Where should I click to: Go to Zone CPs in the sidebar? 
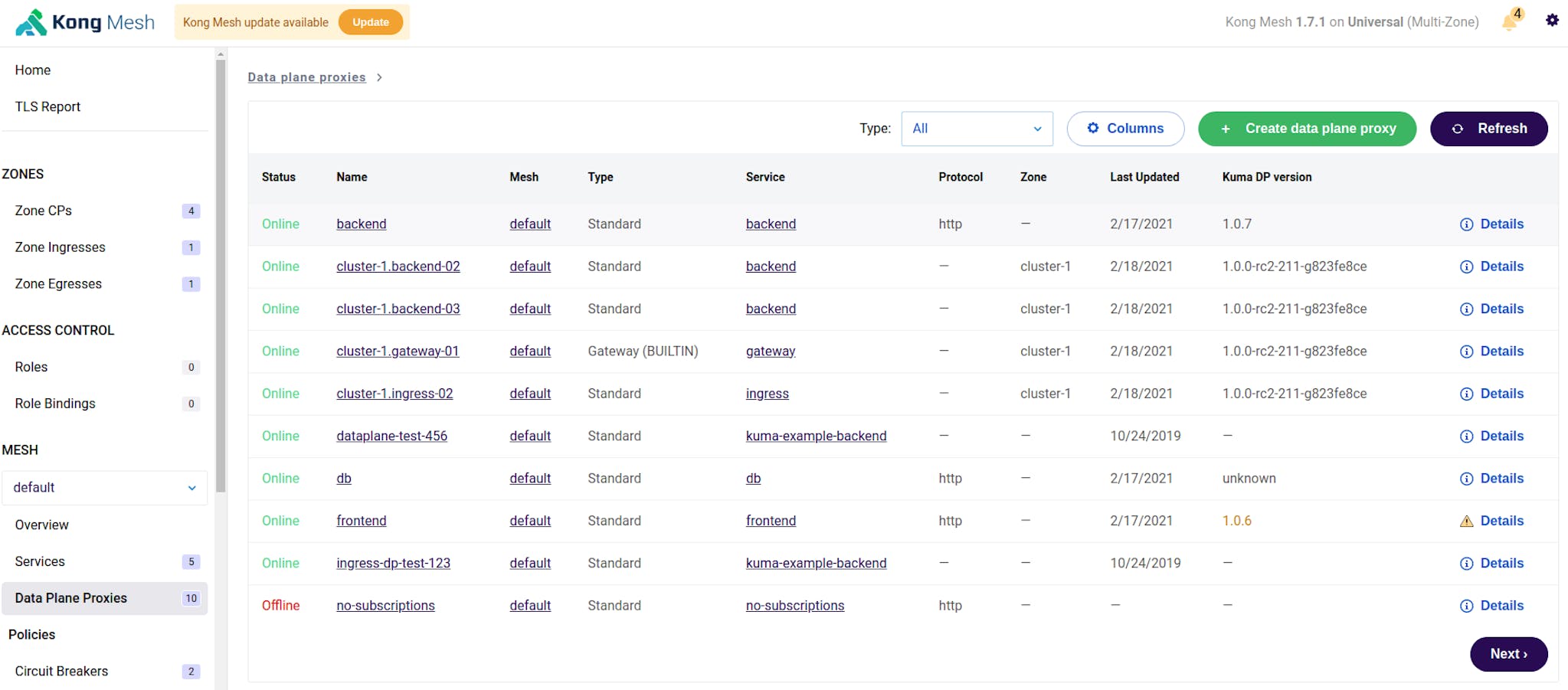(x=43, y=211)
